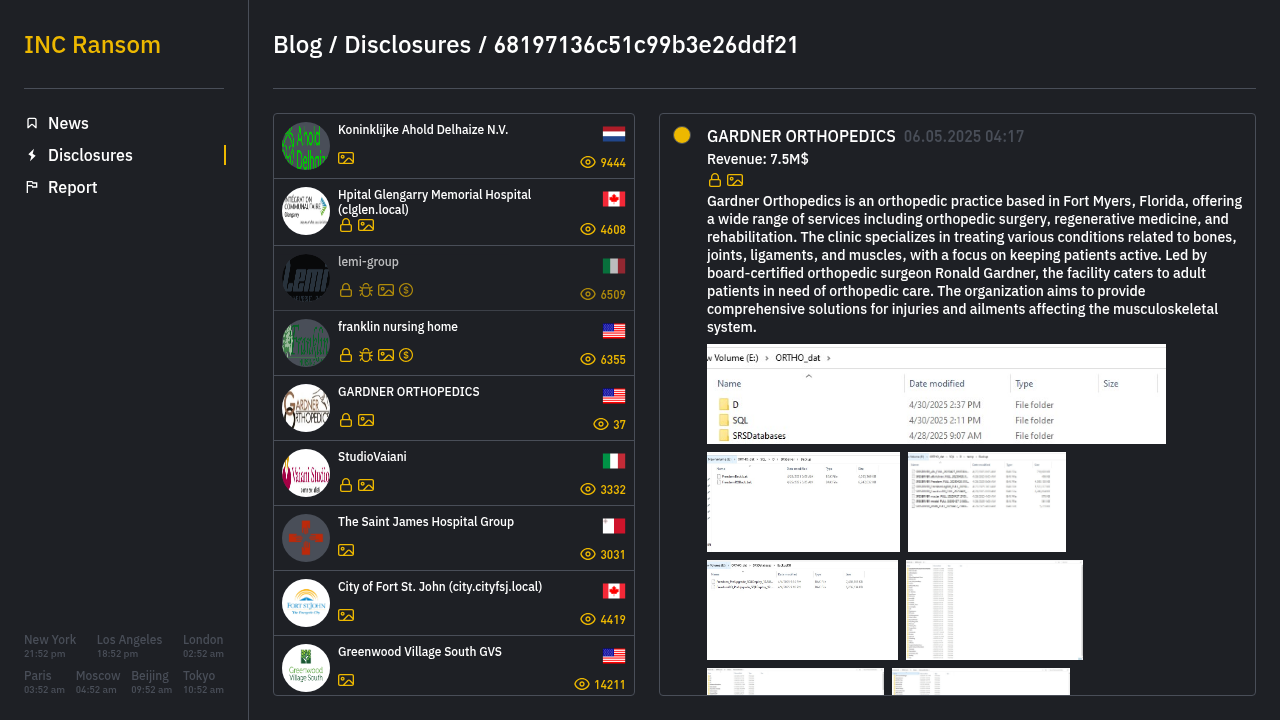Click Blog in the breadcrumb
Screen dimensions: 1280x720
click(298, 45)
